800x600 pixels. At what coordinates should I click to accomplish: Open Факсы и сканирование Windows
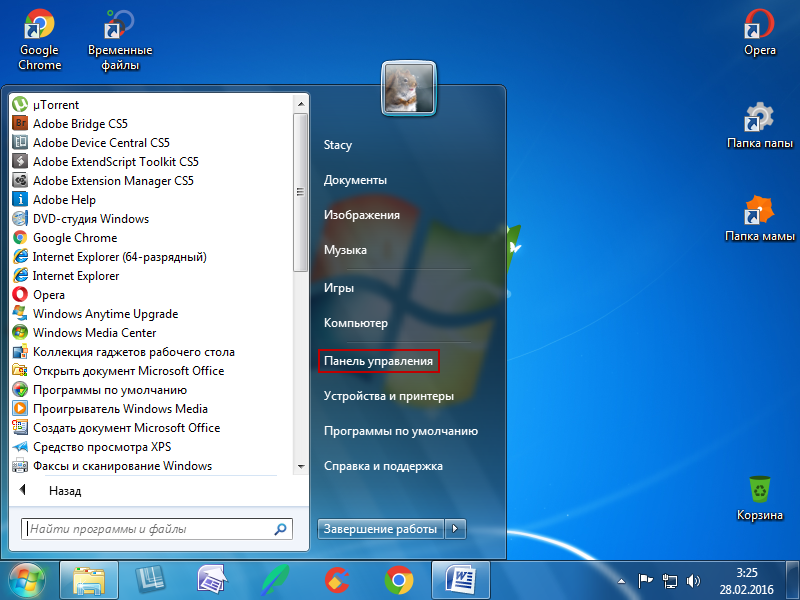(x=112, y=466)
